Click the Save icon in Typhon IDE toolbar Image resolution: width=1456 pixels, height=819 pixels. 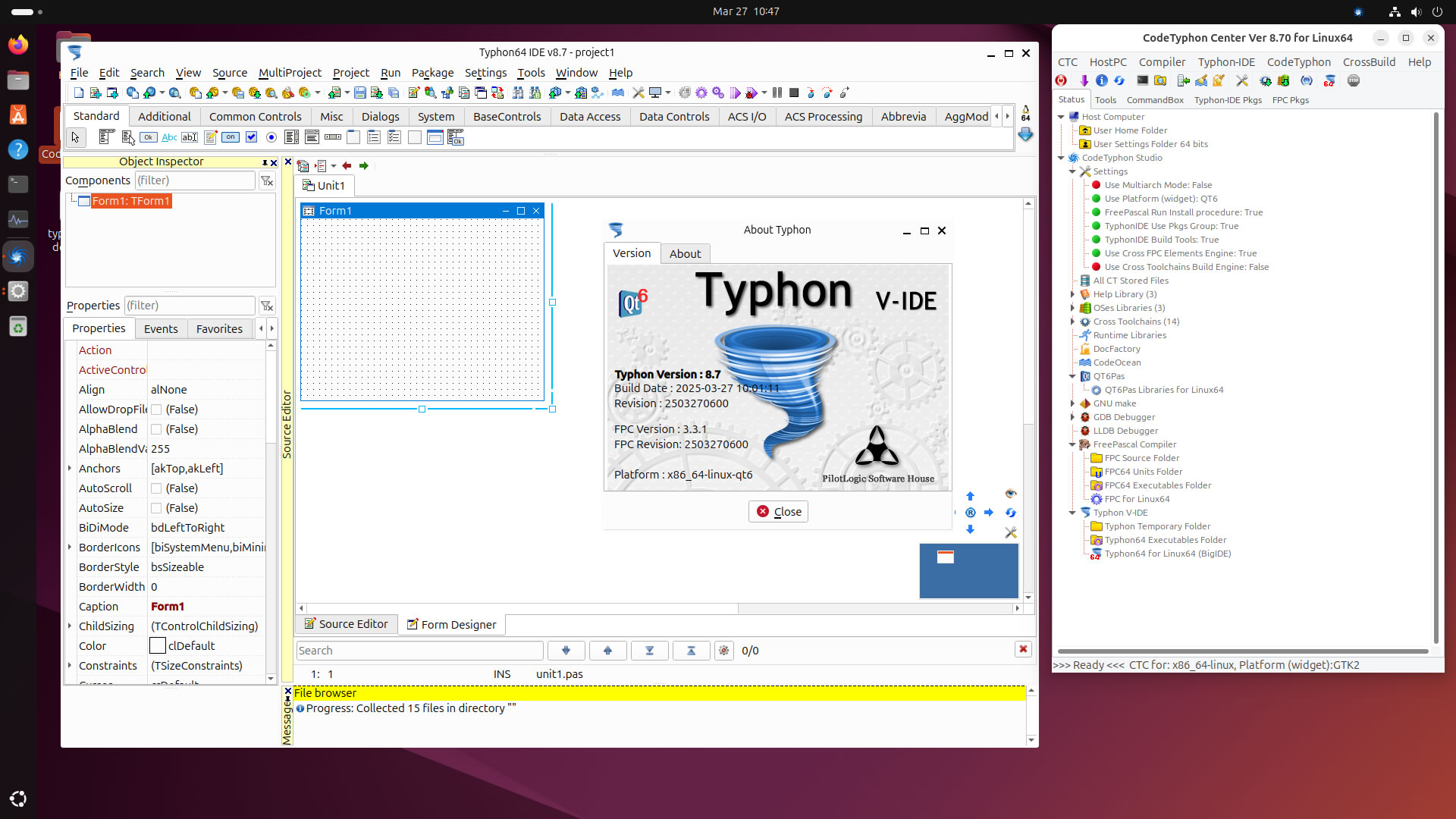(x=360, y=93)
